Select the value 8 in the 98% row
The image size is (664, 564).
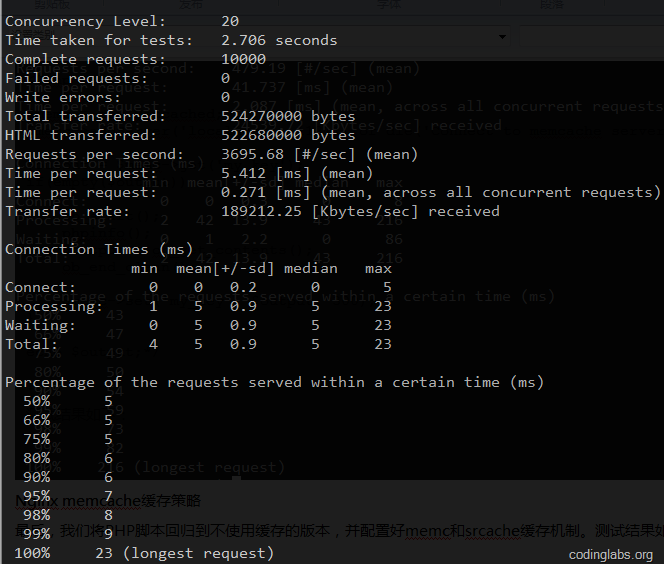[108, 515]
